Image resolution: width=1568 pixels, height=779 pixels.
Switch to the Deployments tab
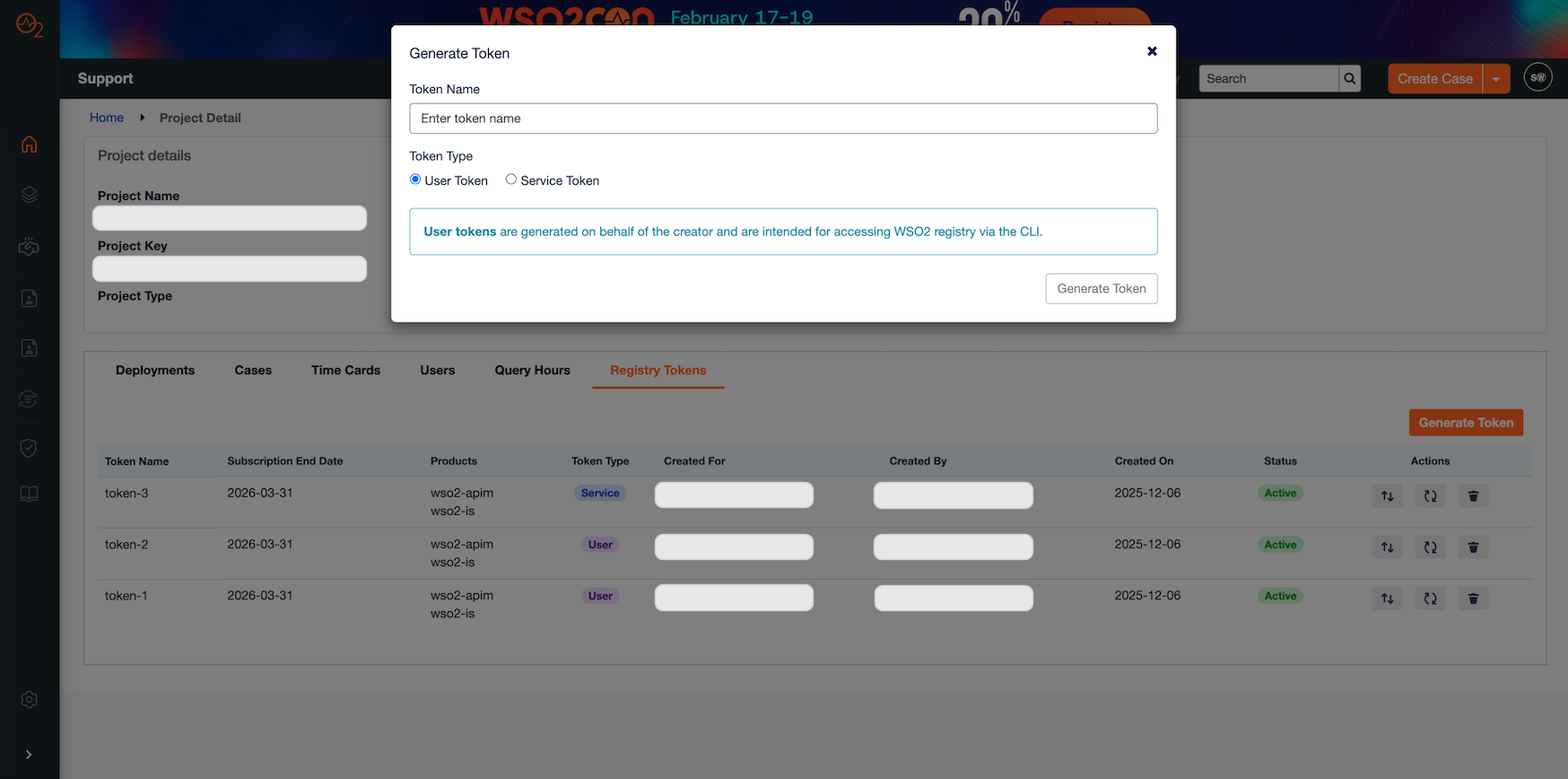(155, 370)
